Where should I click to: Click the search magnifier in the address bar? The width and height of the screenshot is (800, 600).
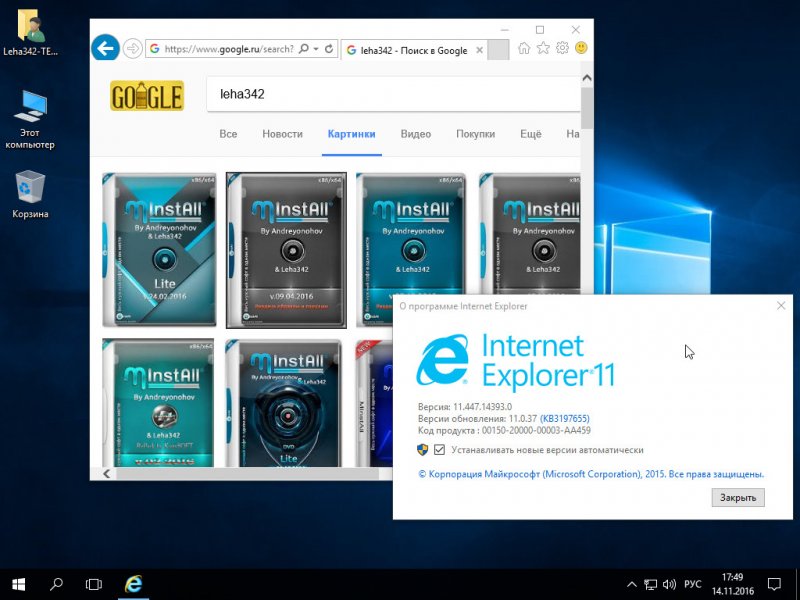click(x=304, y=49)
